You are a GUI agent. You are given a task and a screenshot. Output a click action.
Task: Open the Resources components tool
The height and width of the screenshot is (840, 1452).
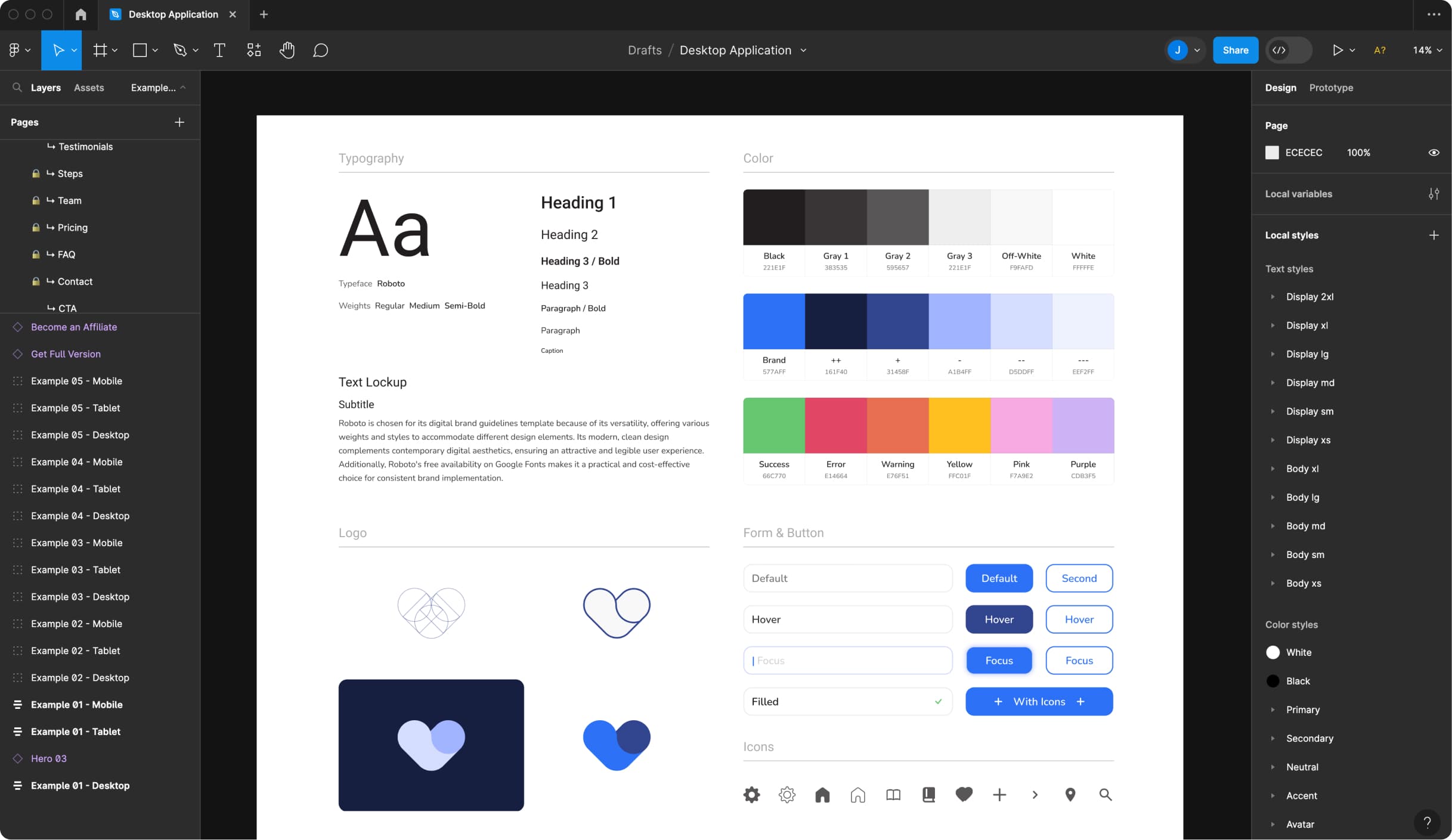(x=254, y=50)
